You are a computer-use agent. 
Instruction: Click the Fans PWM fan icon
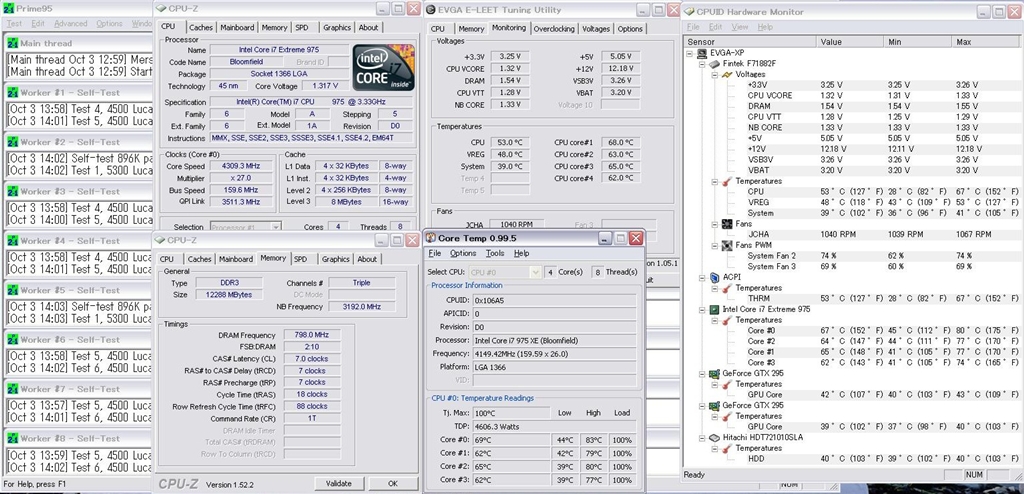(725, 245)
